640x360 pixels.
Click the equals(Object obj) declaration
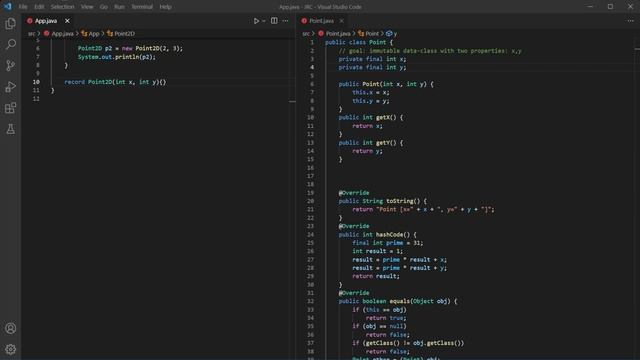[x=398, y=301]
